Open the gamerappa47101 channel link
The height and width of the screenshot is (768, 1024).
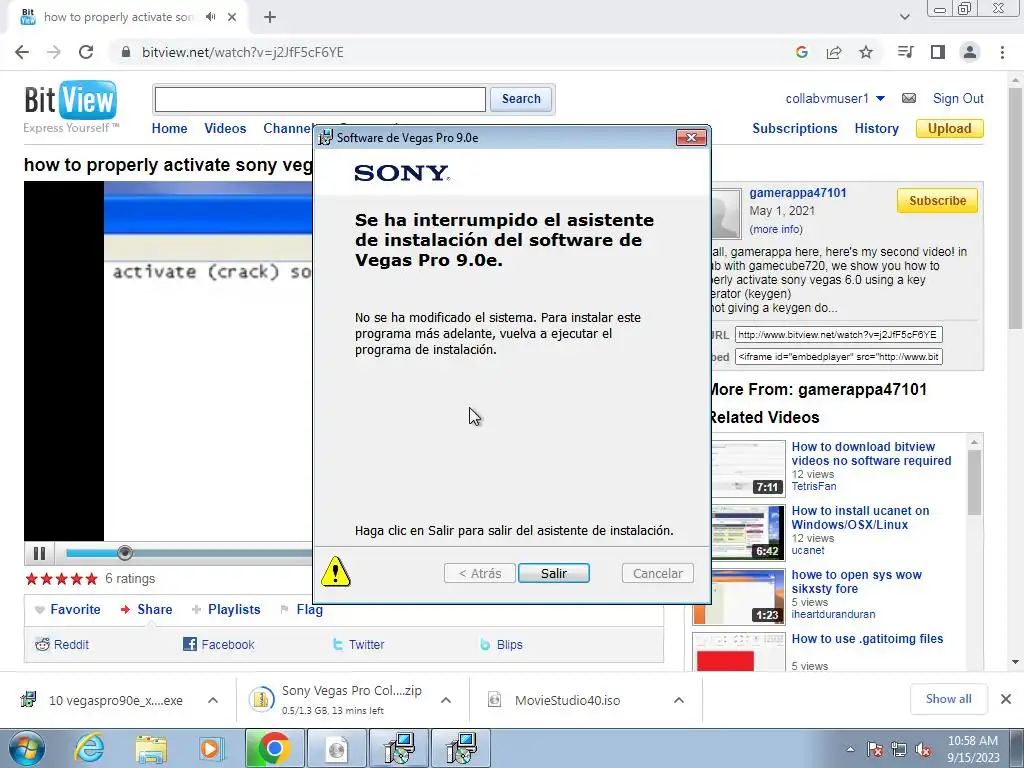[x=798, y=193]
